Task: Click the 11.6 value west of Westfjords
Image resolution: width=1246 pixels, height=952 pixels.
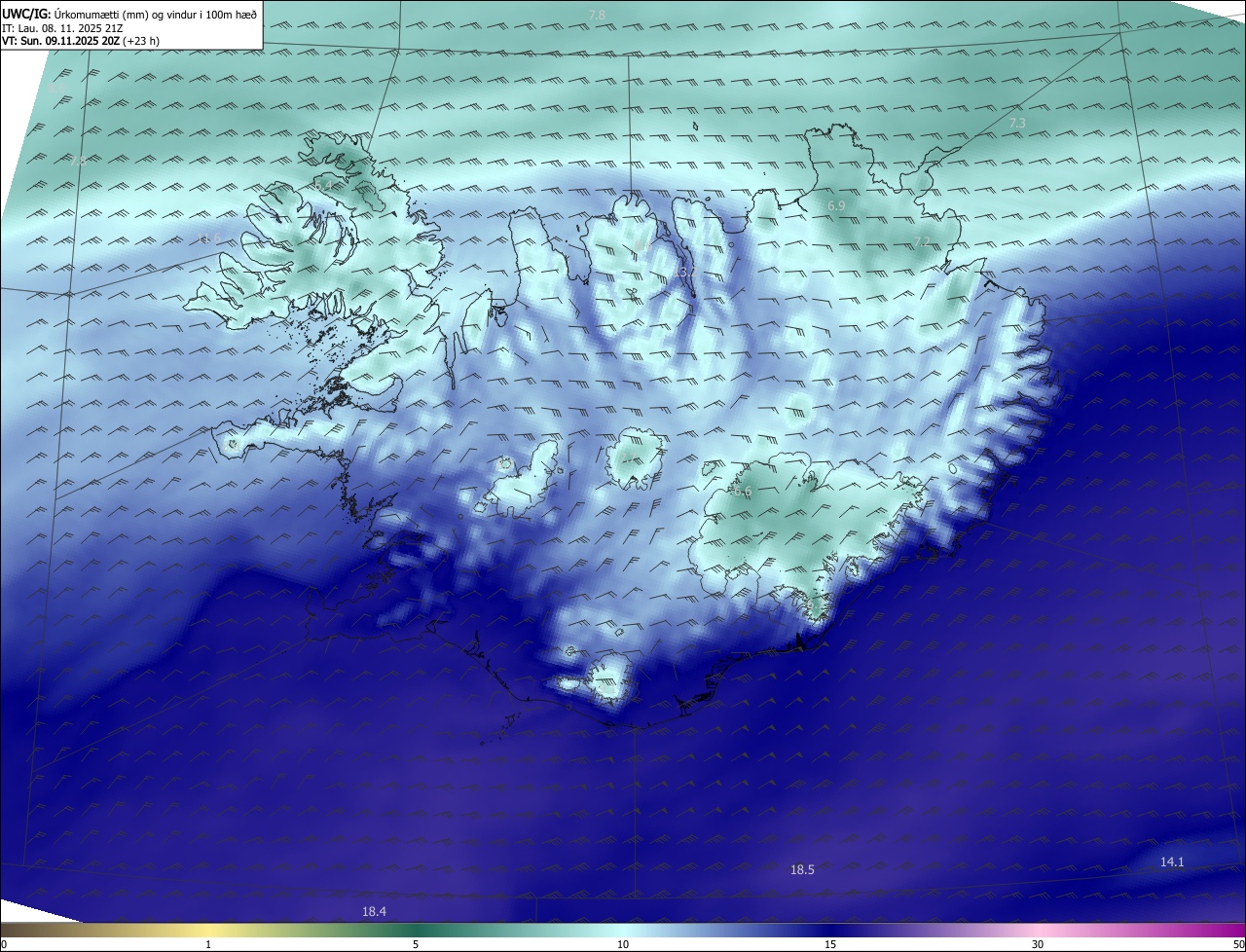Action: pos(209,239)
